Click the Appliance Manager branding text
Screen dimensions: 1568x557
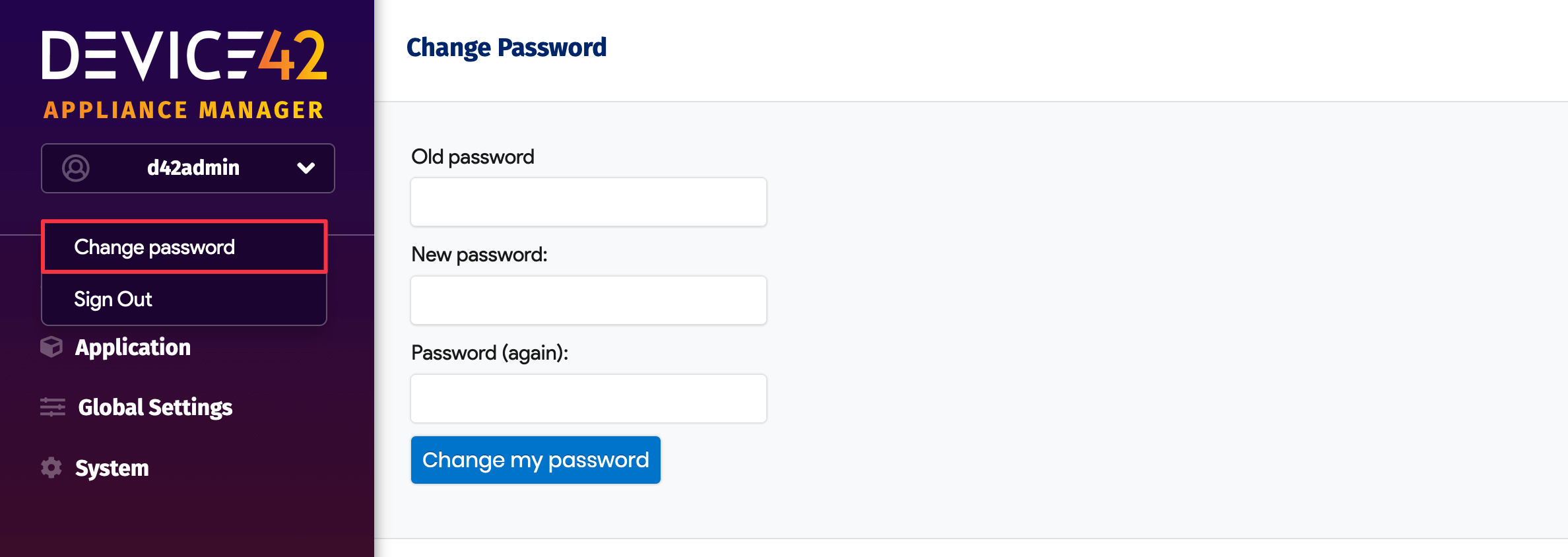(183, 110)
